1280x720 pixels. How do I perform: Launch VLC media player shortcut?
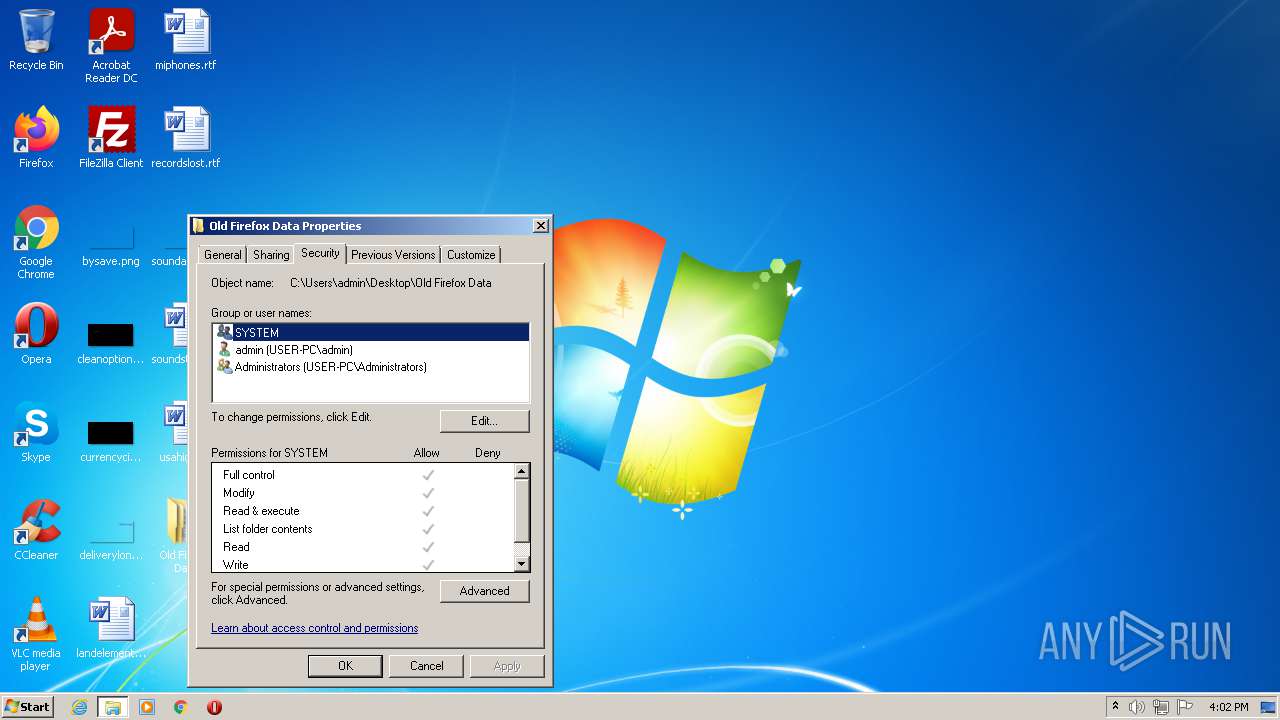pos(36,634)
